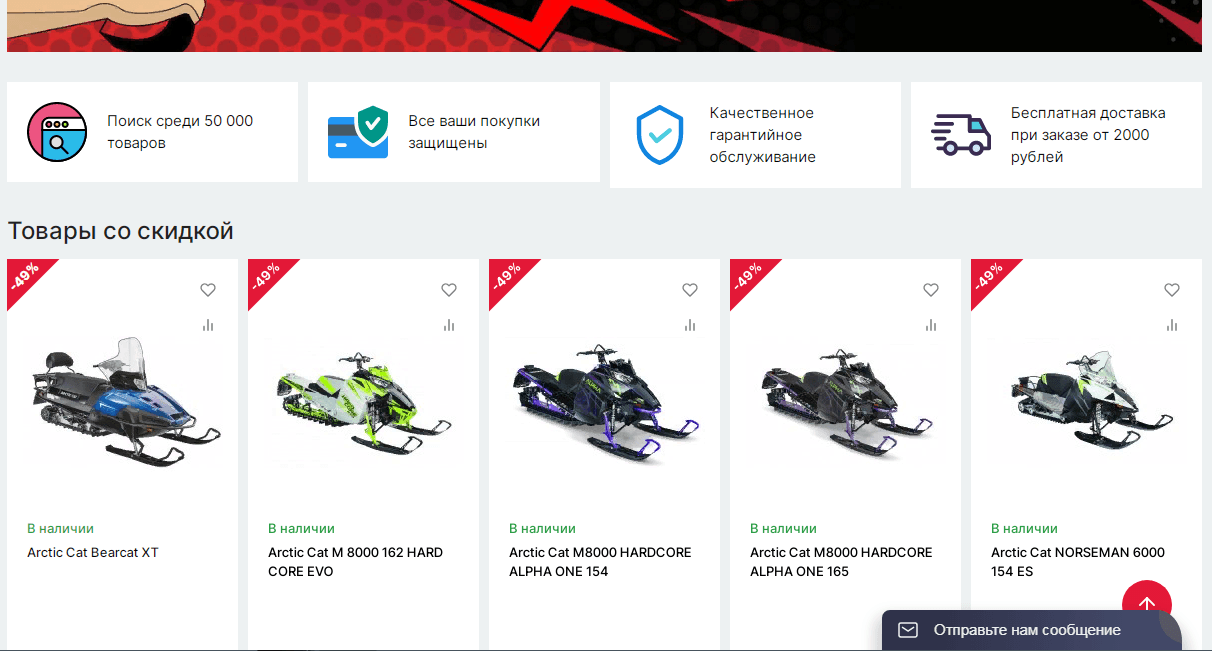Add M8000 HARDCORE ALPHA ONE 154 to comparison
Screen dimensions: 1212x651
(690, 325)
